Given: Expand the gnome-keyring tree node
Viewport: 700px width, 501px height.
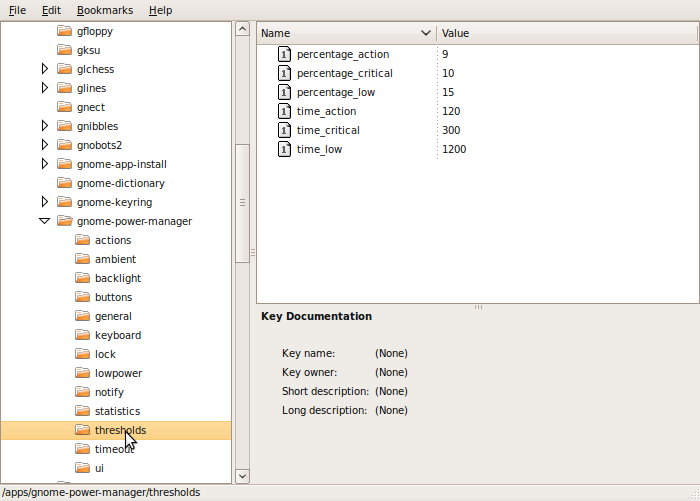Looking at the screenshot, I should pyautogui.click(x=45, y=202).
